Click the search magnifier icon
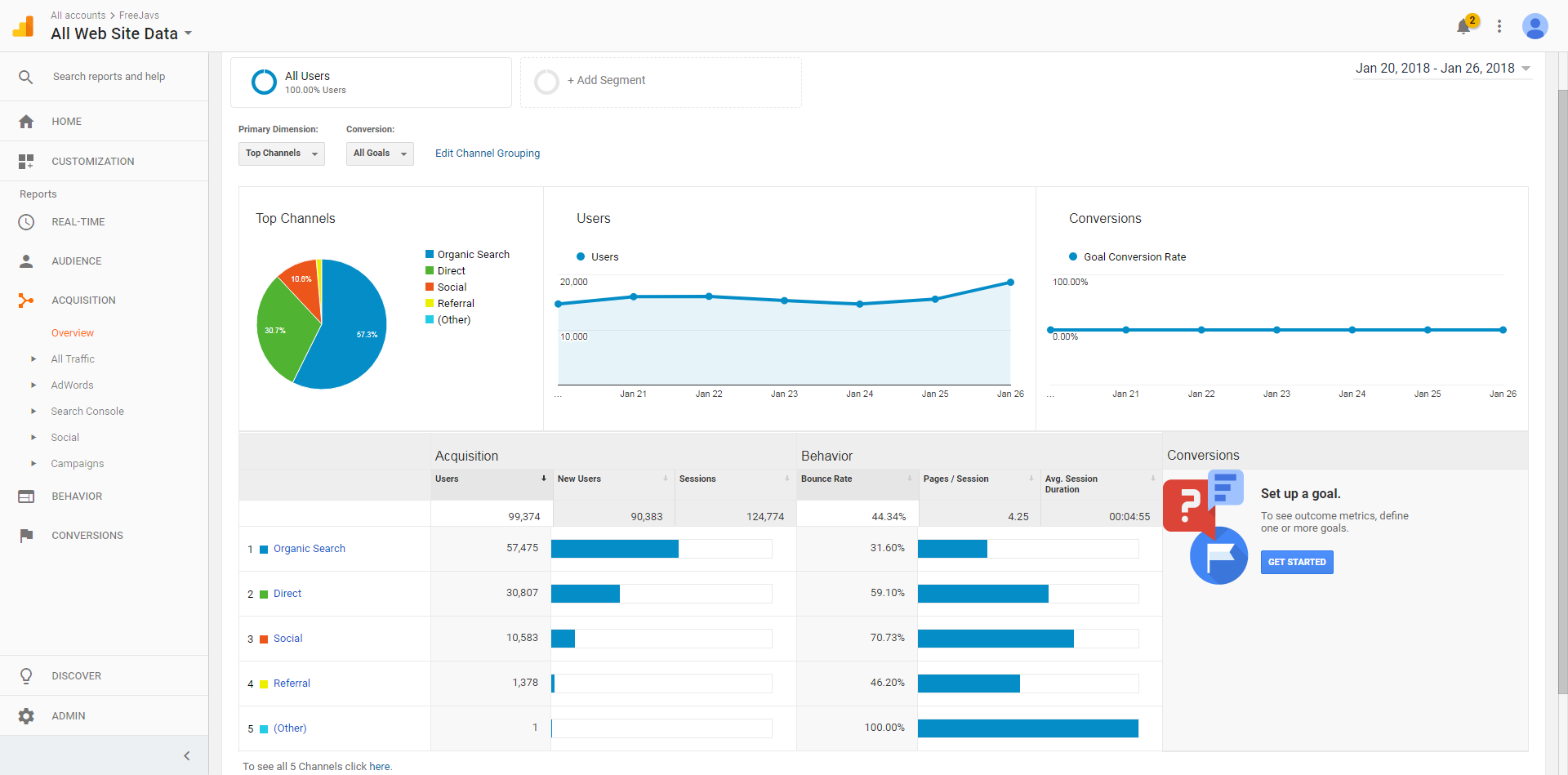The height and width of the screenshot is (775, 1568). (26, 77)
